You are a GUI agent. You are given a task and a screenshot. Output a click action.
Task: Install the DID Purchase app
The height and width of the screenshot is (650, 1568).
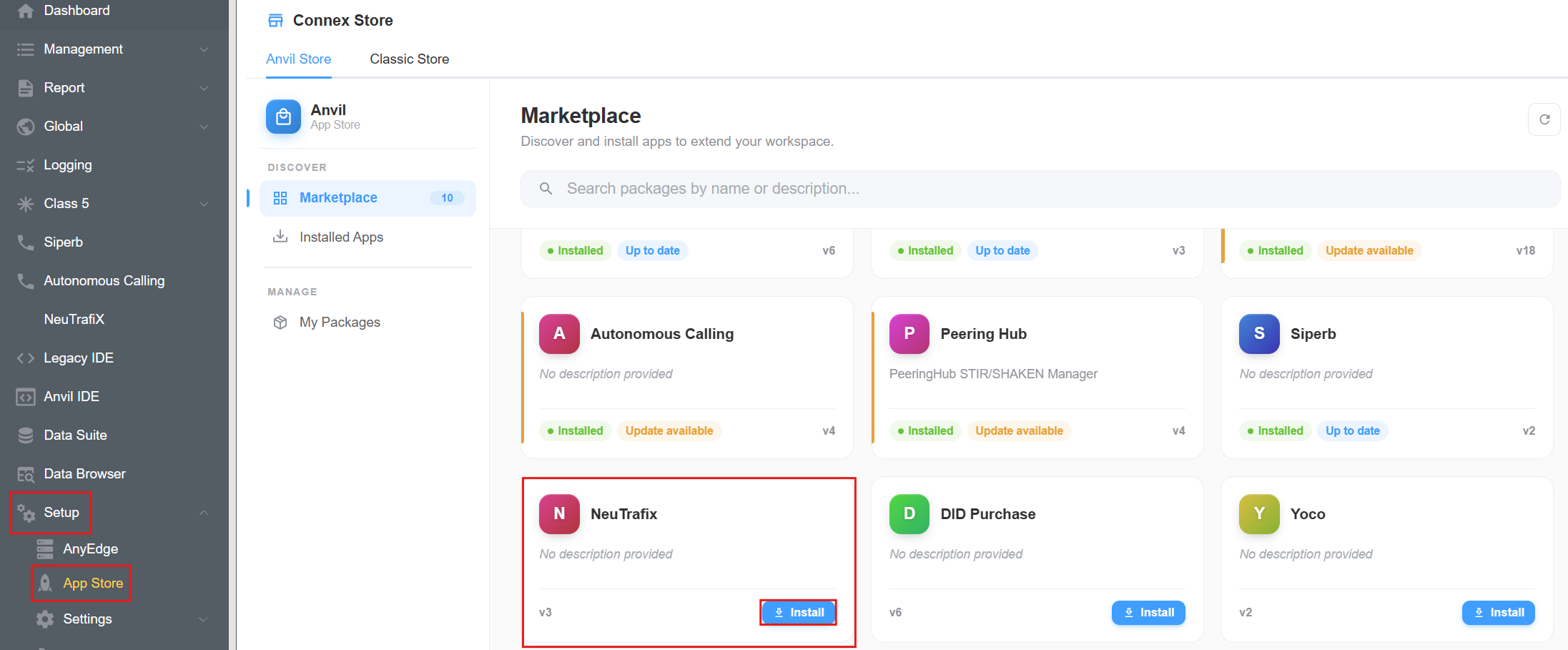1148,613
